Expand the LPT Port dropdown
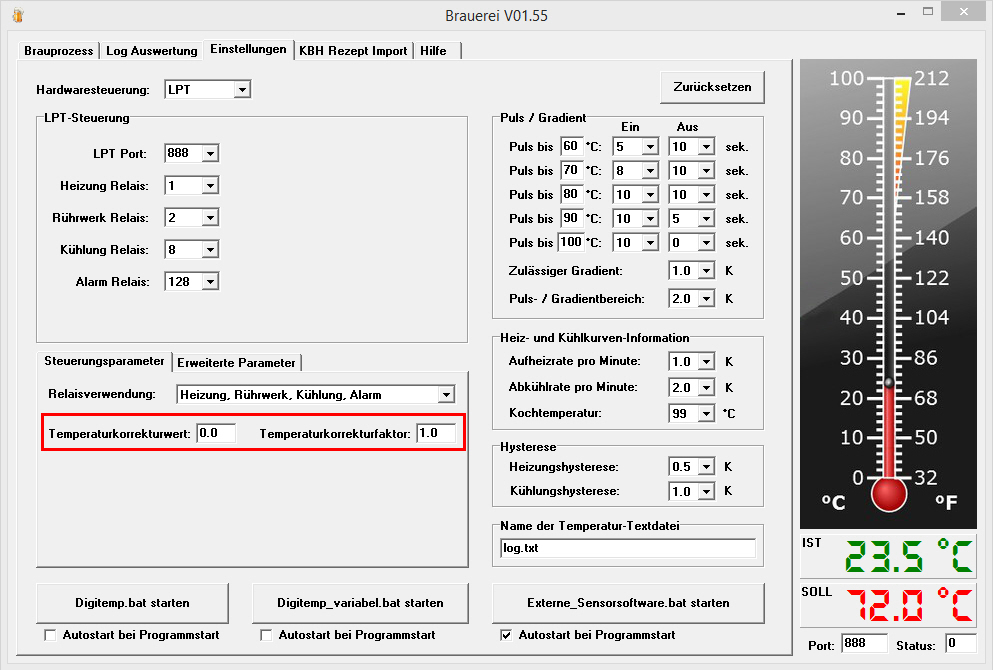The width and height of the screenshot is (993, 670). click(209, 154)
